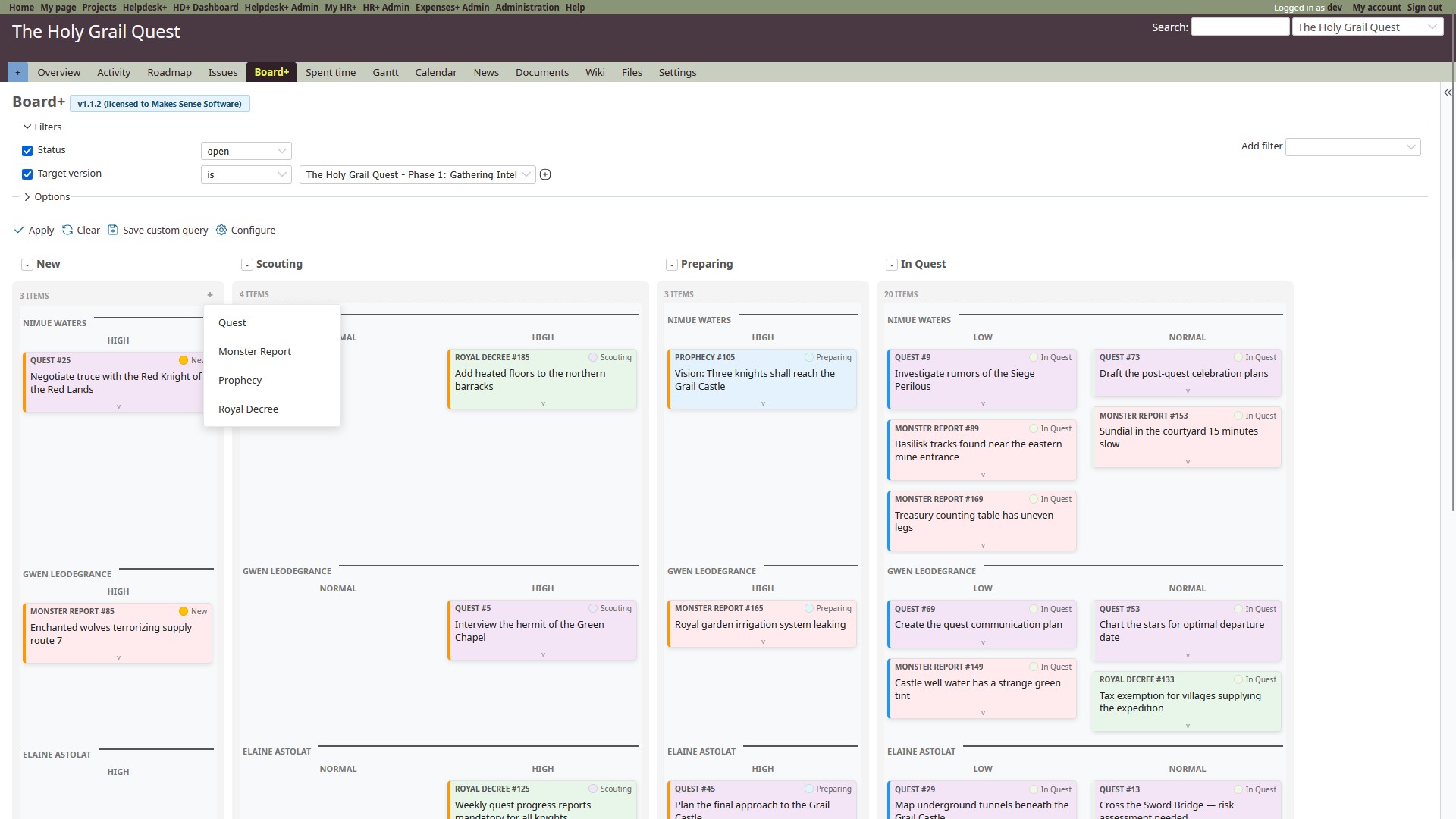The image size is (1456, 819).
Task: Click yellow status dot on Monster Report #85
Action: 184,612
